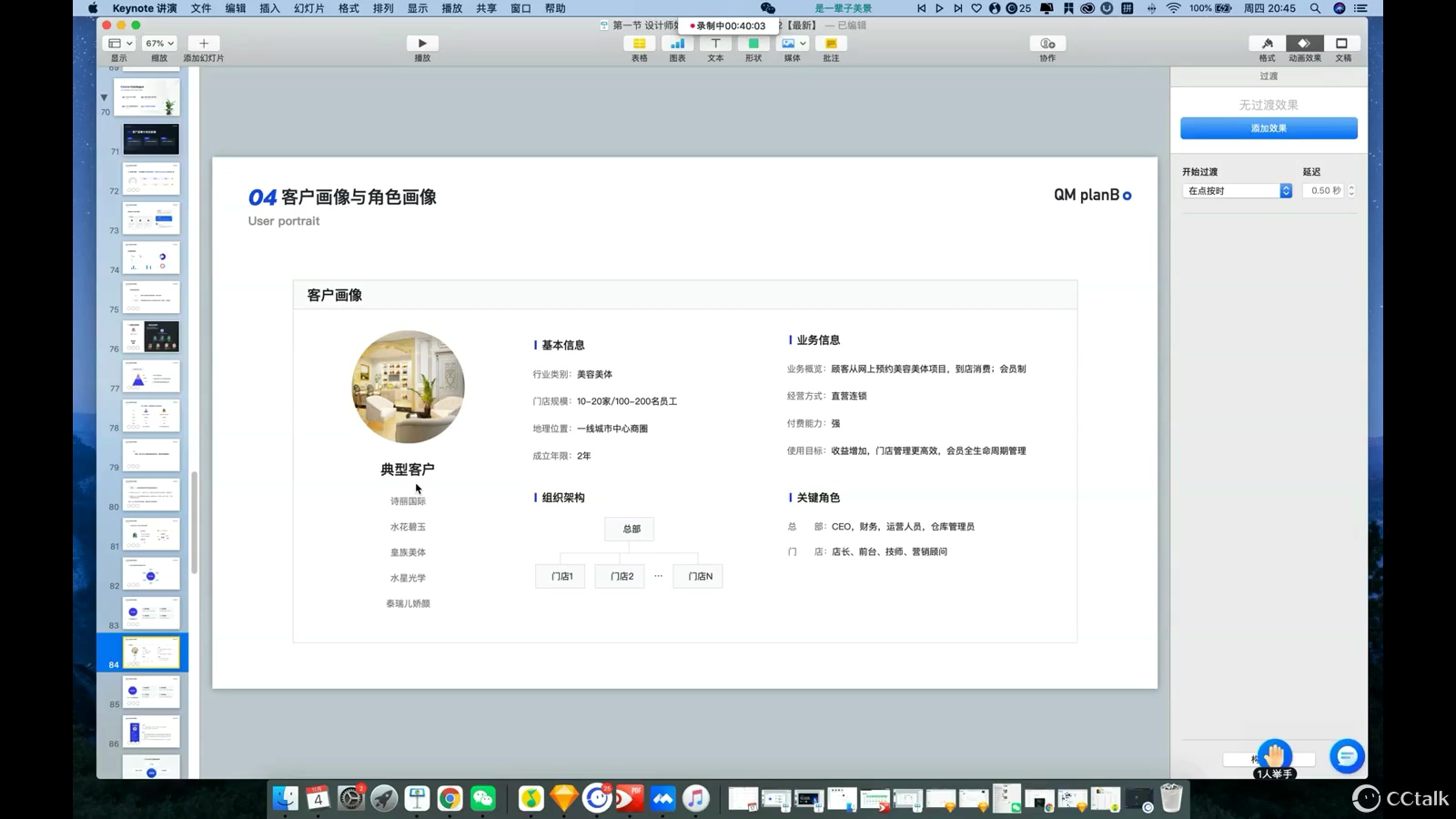Open the 在点按时 start transition dropdown

coord(1237,191)
